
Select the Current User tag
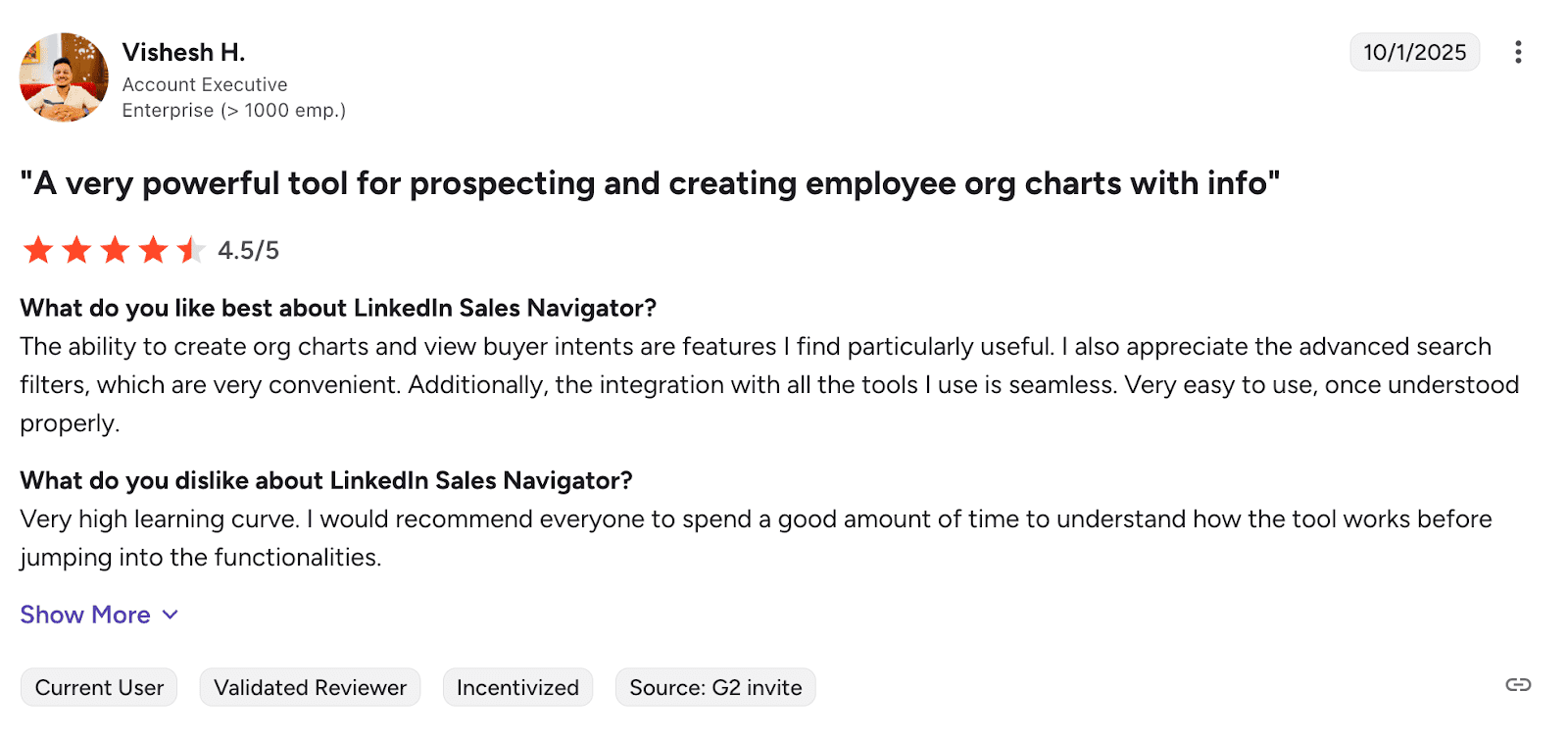pyautogui.click(x=99, y=687)
